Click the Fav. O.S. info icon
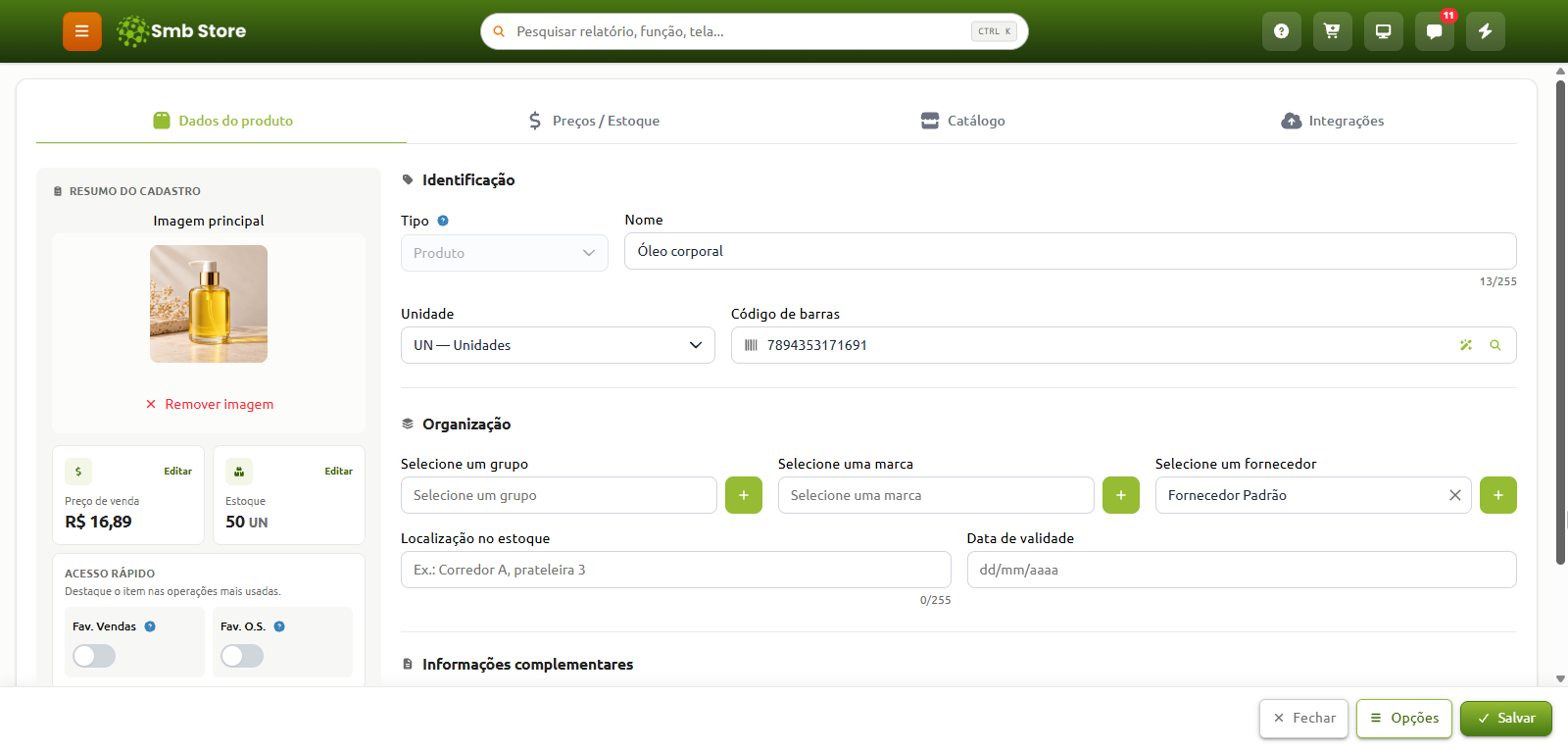 point(279,626)
